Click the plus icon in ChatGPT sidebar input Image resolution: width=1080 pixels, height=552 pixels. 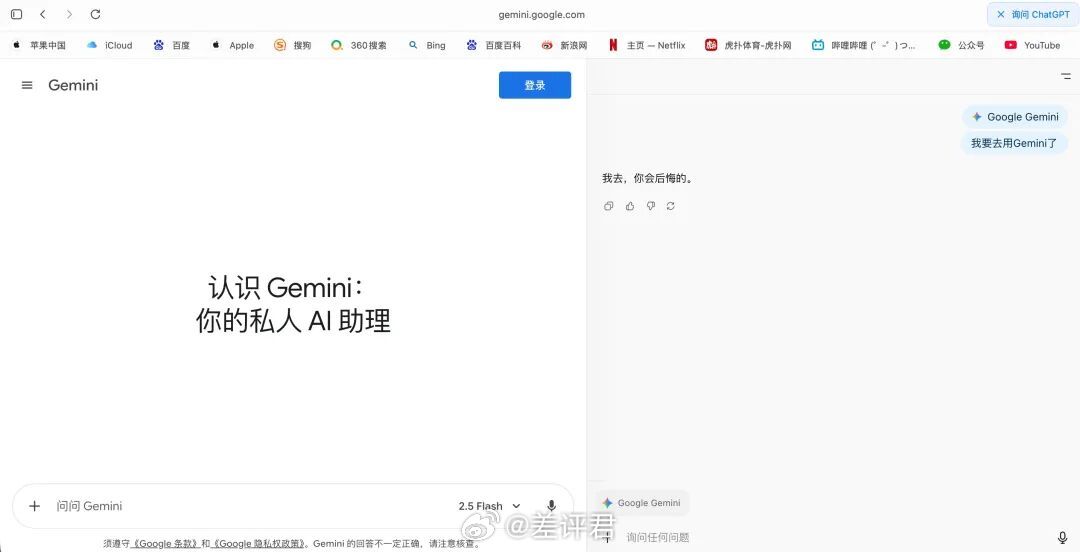(x=607, y=538)
